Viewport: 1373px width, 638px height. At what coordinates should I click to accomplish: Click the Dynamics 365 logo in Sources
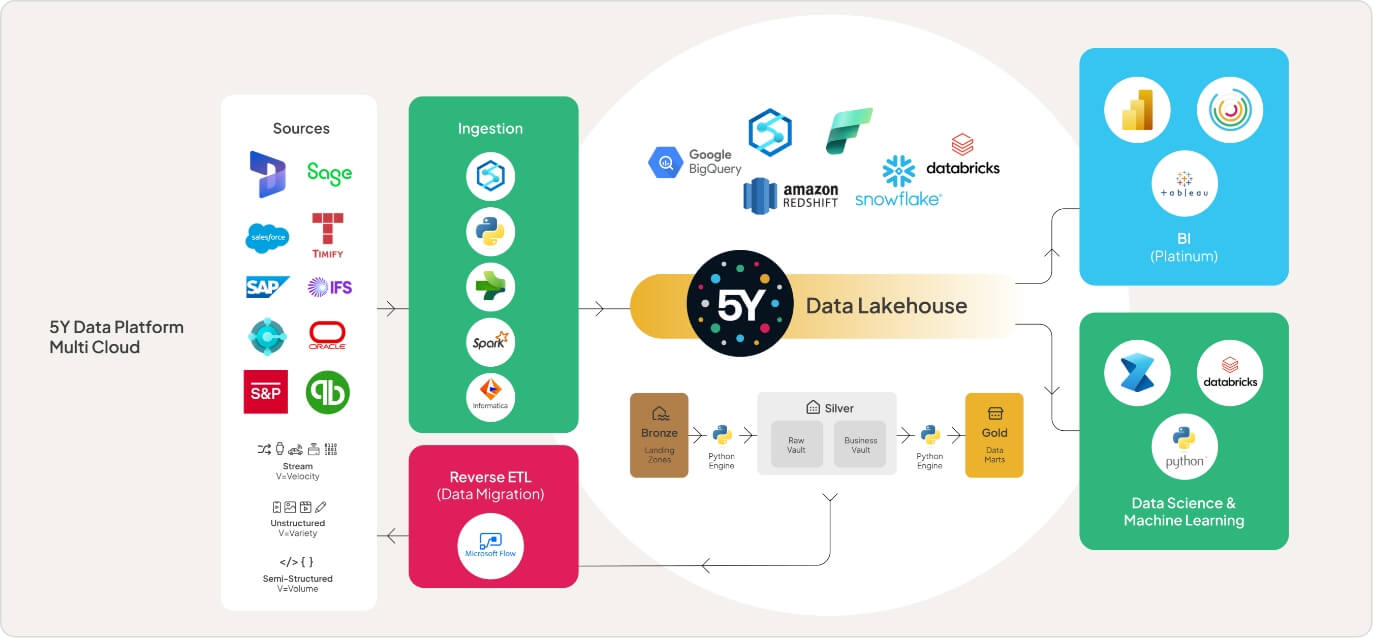(x=268, y=175)
